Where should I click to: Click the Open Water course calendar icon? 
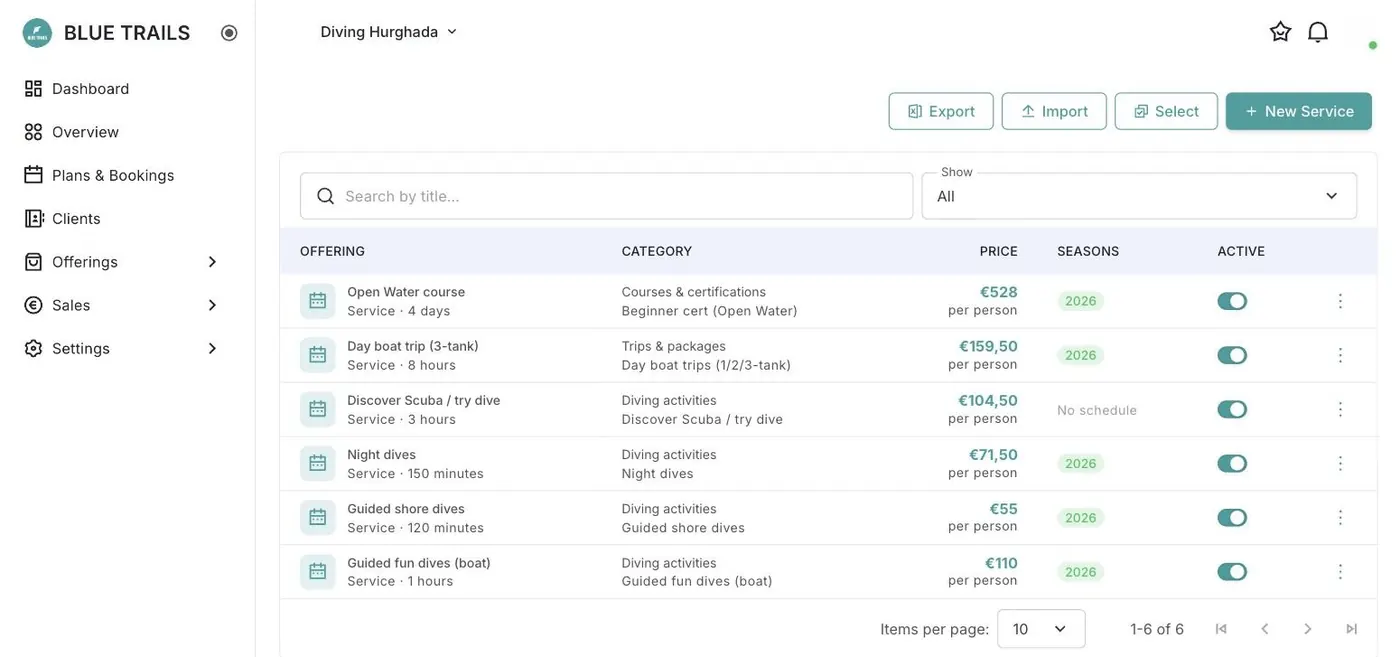(318, 301)
